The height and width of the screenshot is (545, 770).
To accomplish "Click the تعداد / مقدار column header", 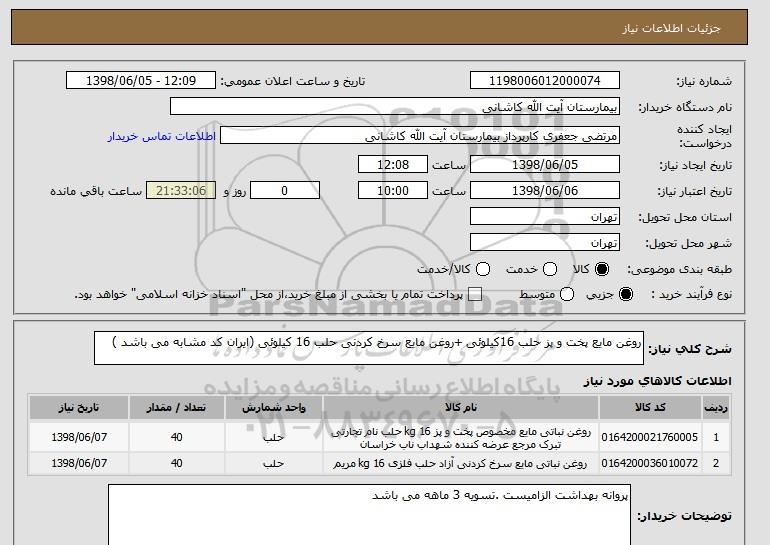I will pyautogui.click(x=177, y=408).
